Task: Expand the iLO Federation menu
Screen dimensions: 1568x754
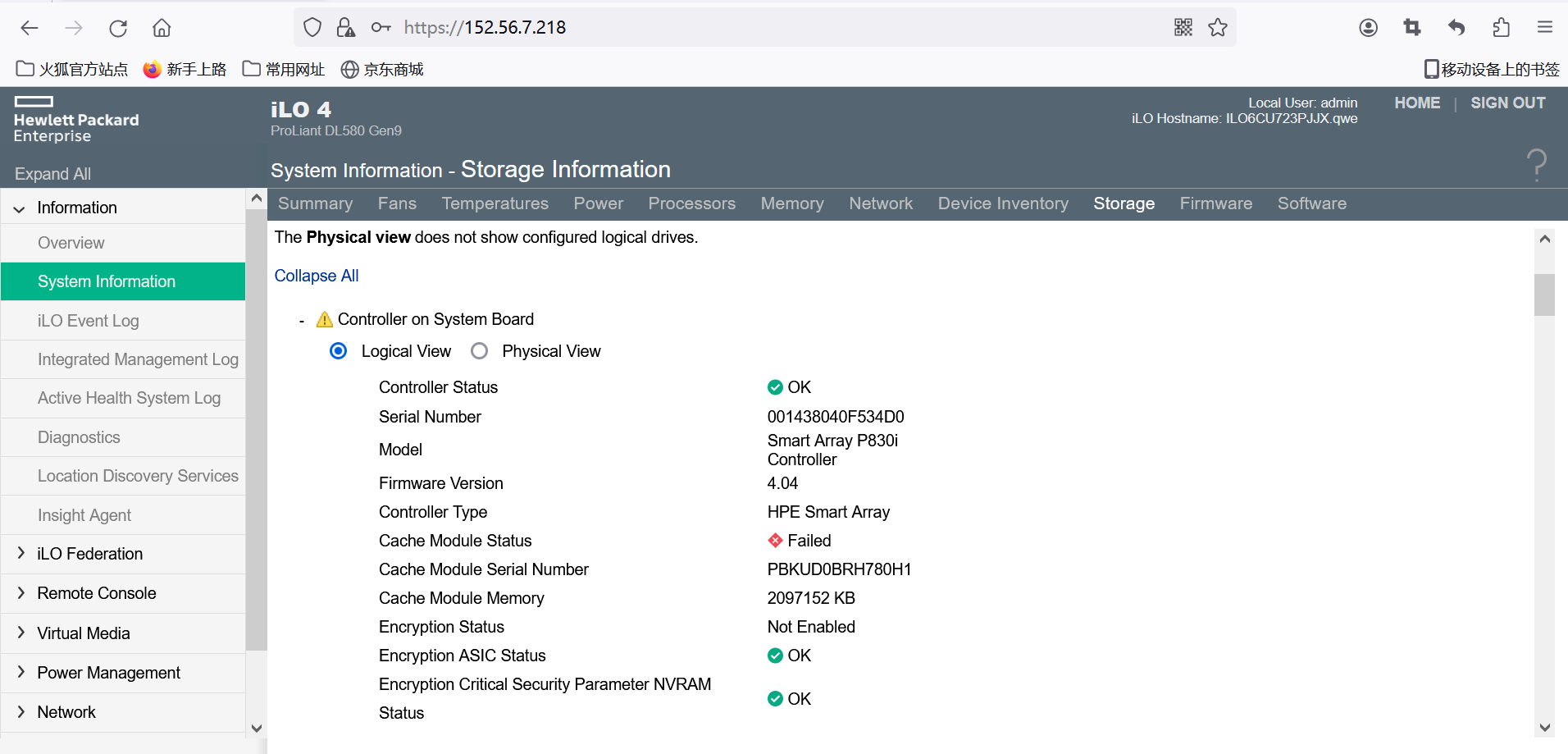Action: click(21, 554)
